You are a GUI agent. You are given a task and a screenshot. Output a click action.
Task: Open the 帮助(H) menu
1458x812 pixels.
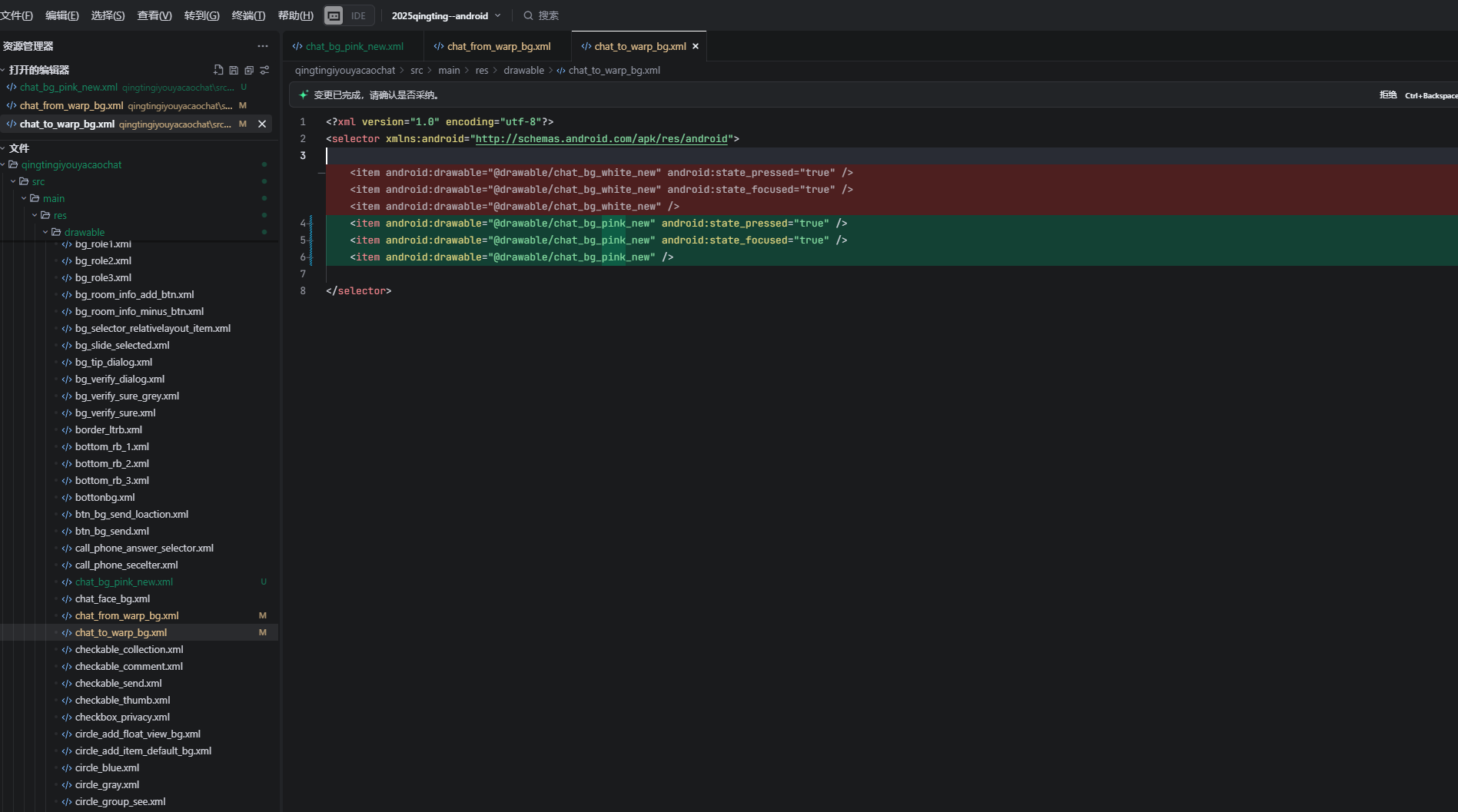point(296,15)
